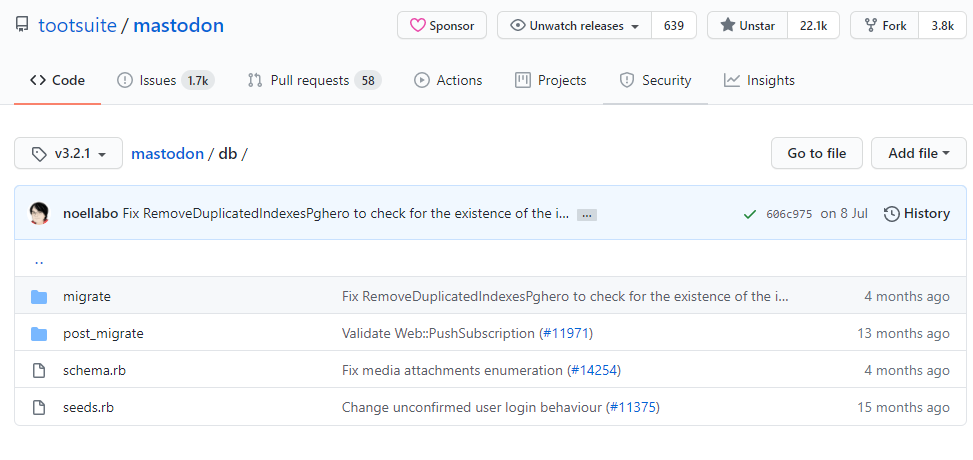Open the migrate row commit message

pos(565,297)
